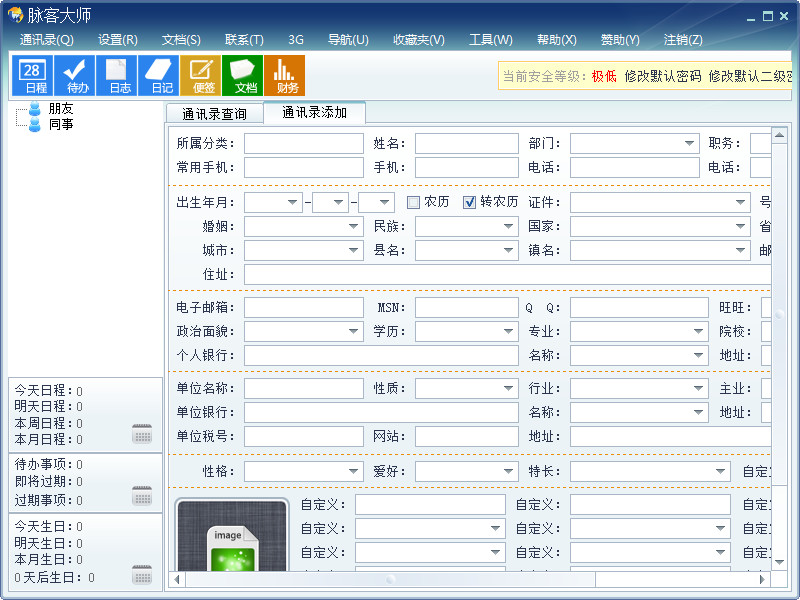Screen dimensions: 800x600
Task: Click the calendar icon beside 本月日程
Action: [142, 434]
